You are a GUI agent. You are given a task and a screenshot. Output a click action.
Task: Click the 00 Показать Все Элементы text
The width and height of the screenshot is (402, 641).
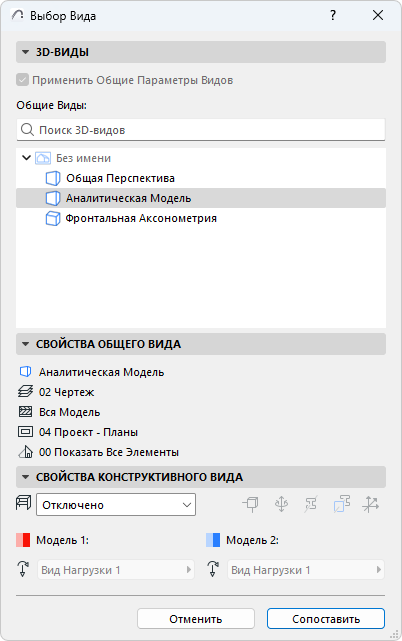[109, 452]
